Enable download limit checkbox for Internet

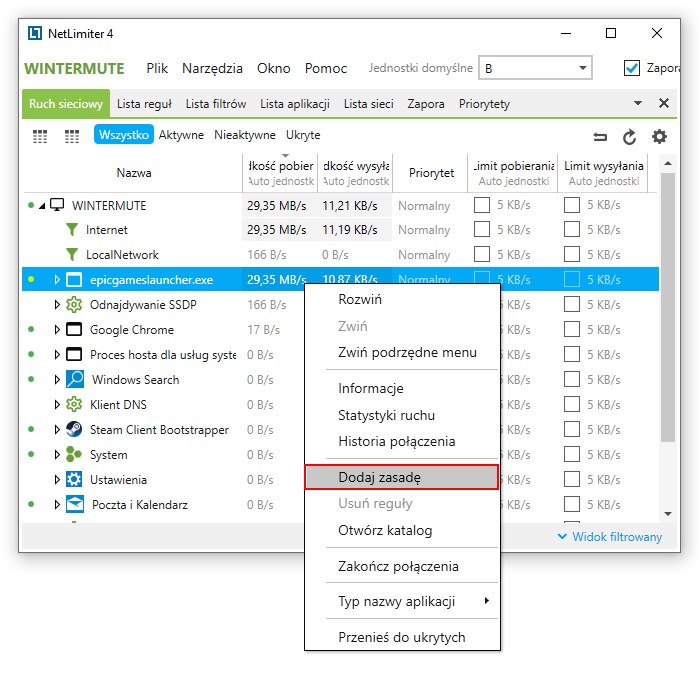click(x=482, y=230)
